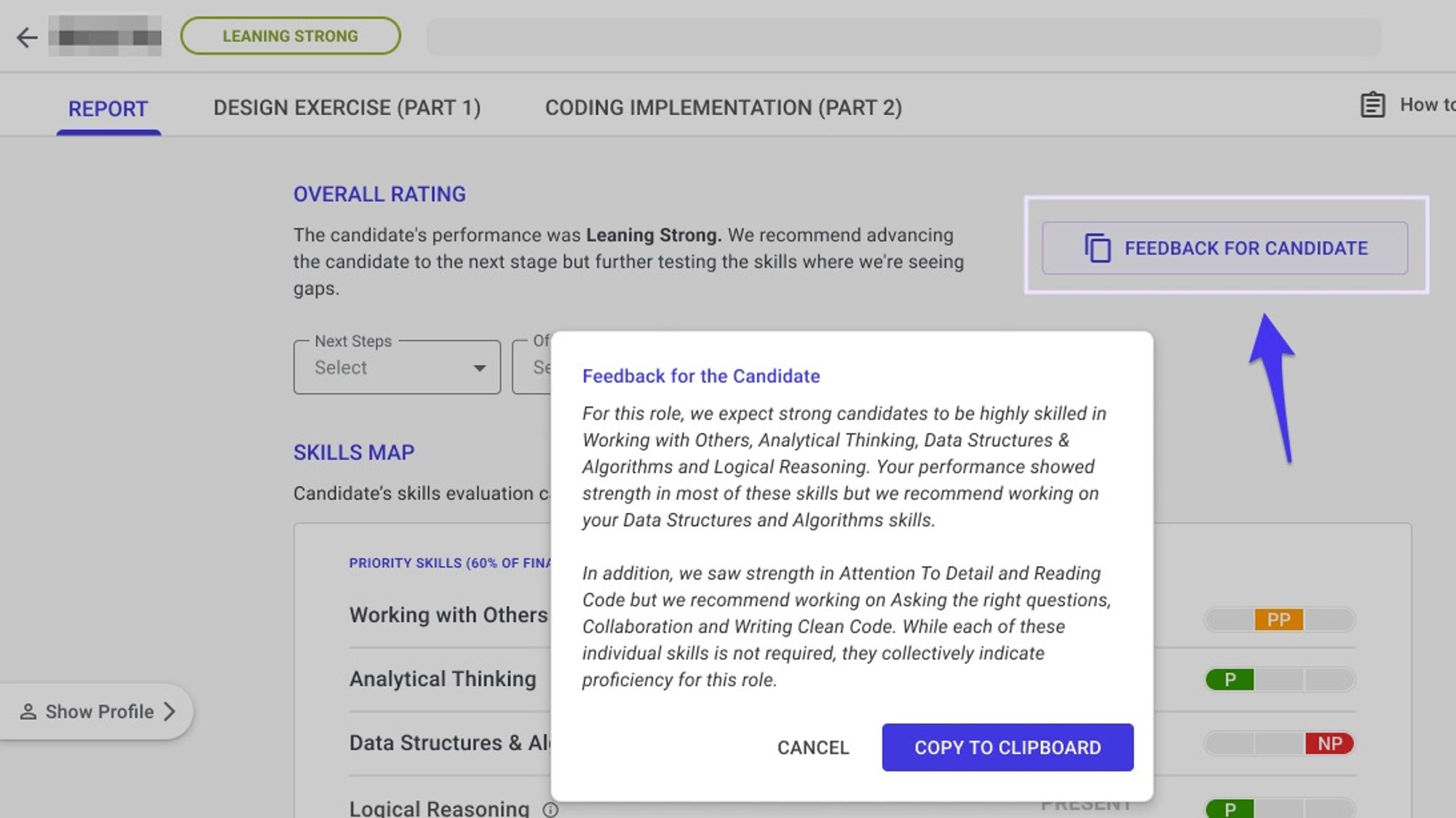The width and height of the screenshot is (1456, 818).
Task: Click the clipboard copy icon in dialog
Action: [1008, 747]
